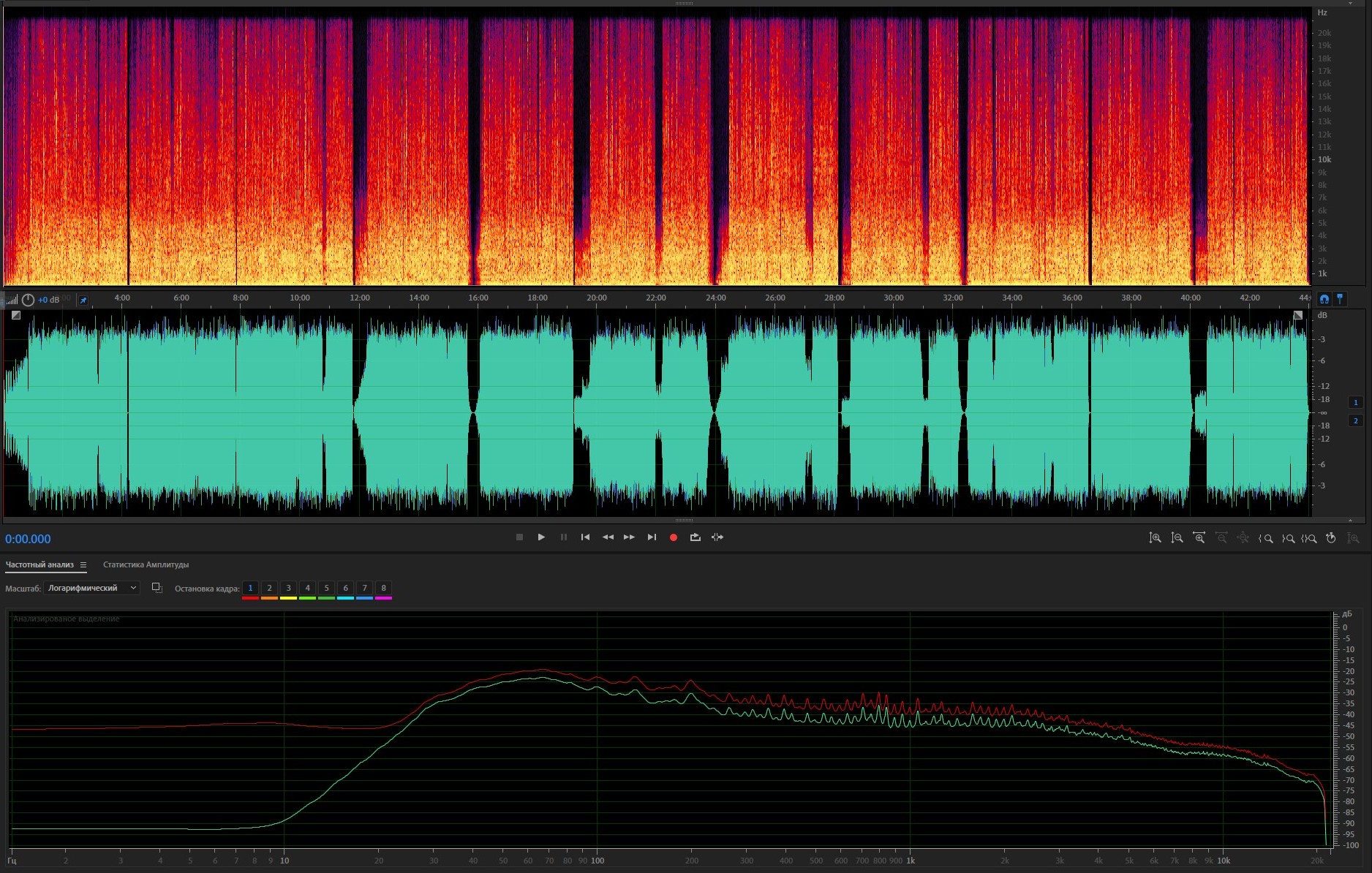This screenshot has width=1372, height=873.
Task: Click fade-in handle at waveform start
Action: pos(15,315)
